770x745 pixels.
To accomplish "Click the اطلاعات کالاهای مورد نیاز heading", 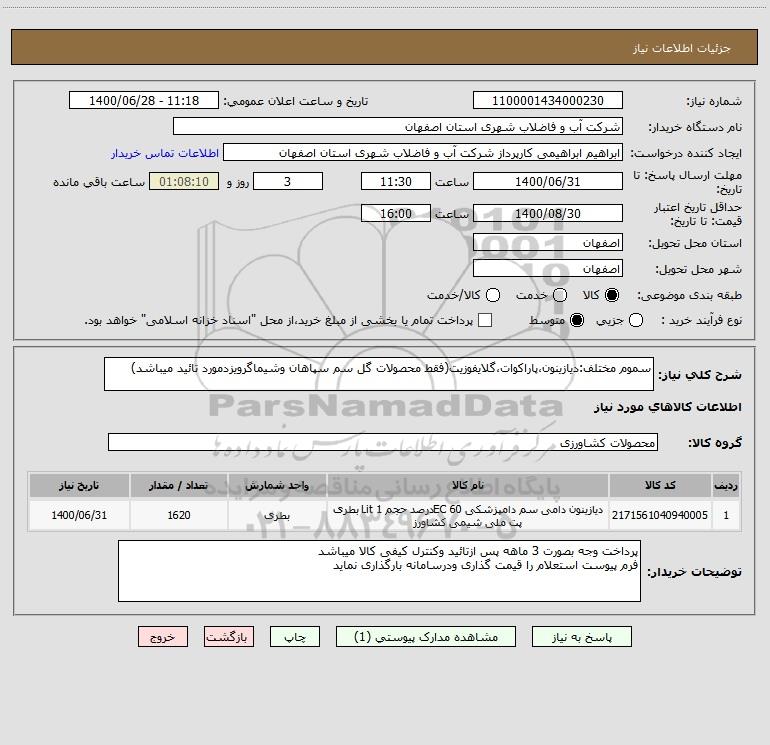I will 668,407.
